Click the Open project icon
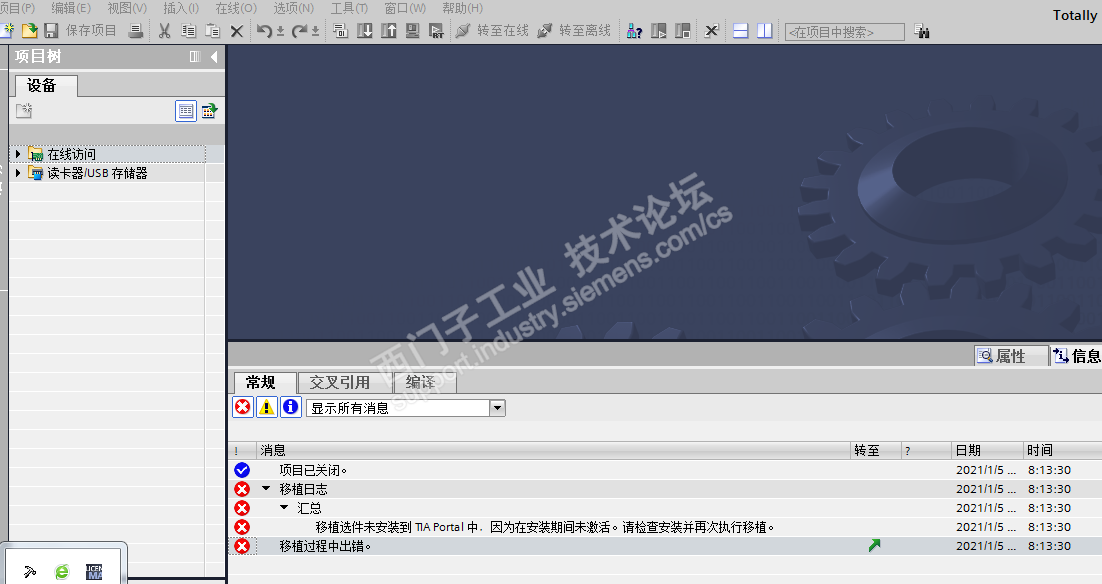 (x=30, y=30)
